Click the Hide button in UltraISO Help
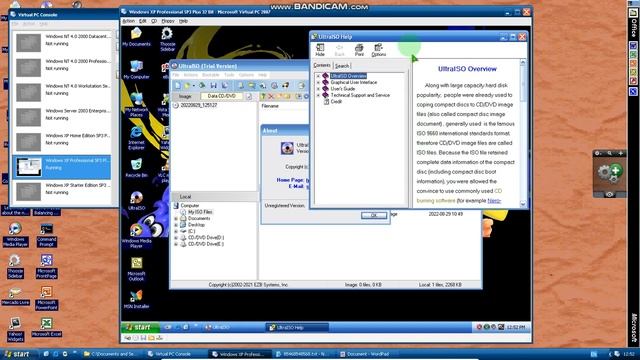The image size is (640, 360). (x=320, y=50)
